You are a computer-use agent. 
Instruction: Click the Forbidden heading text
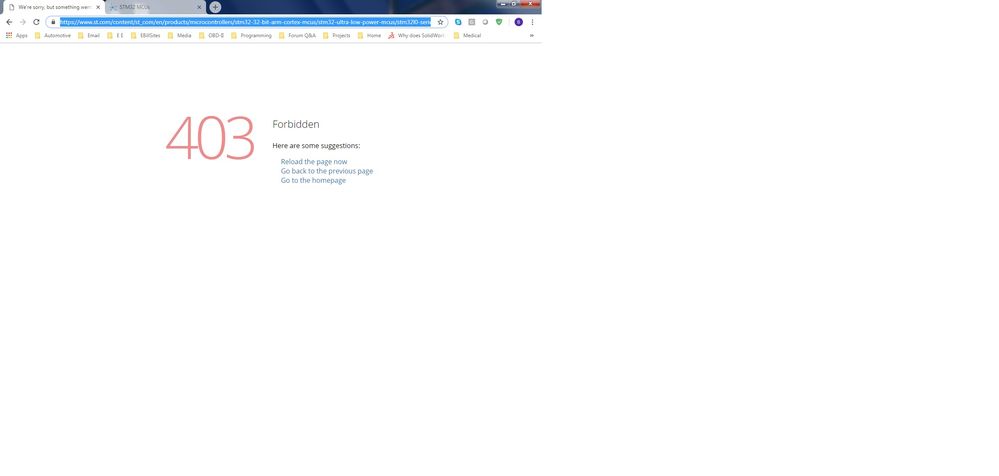(296, 124)
